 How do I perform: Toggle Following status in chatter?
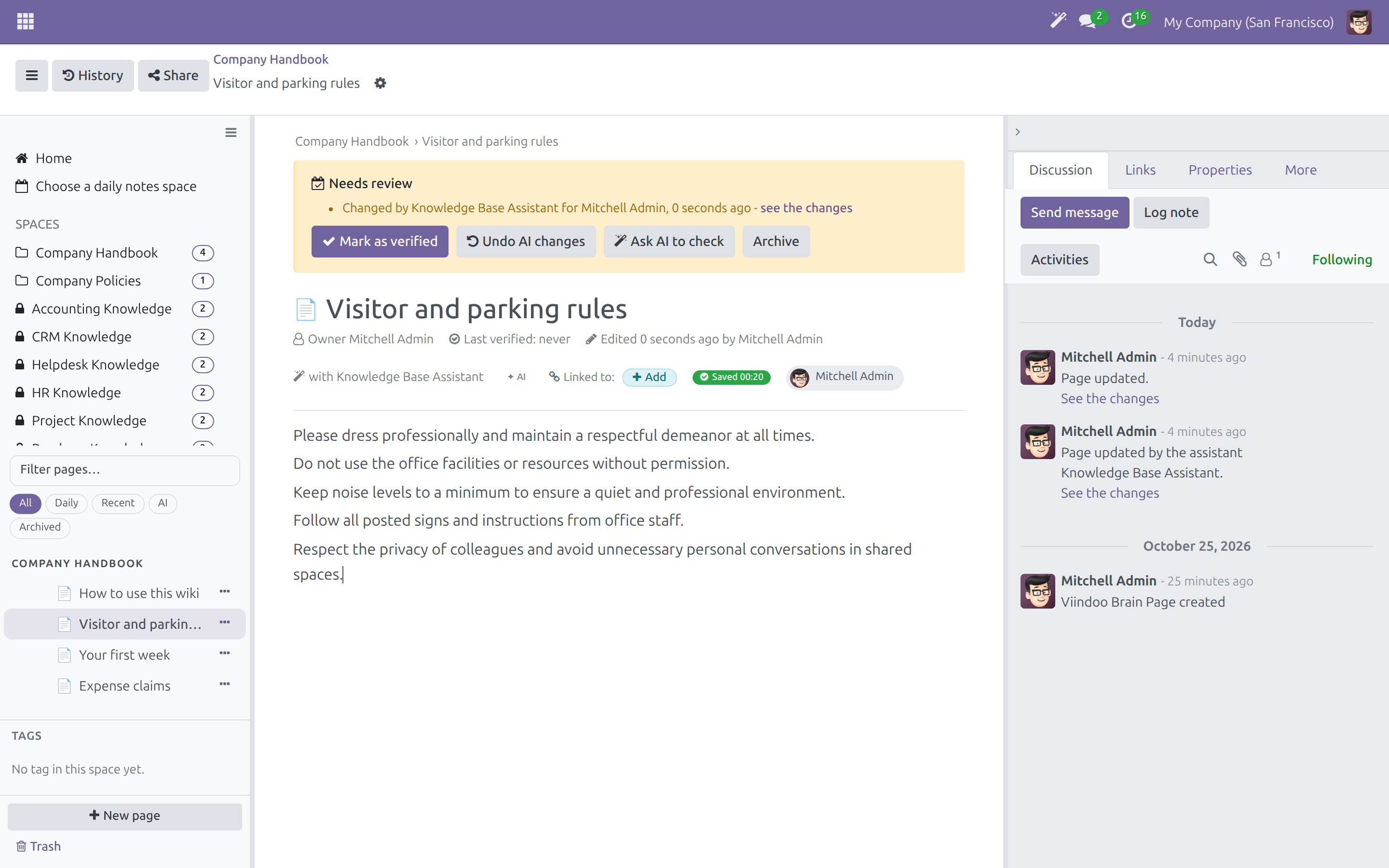1342,259
